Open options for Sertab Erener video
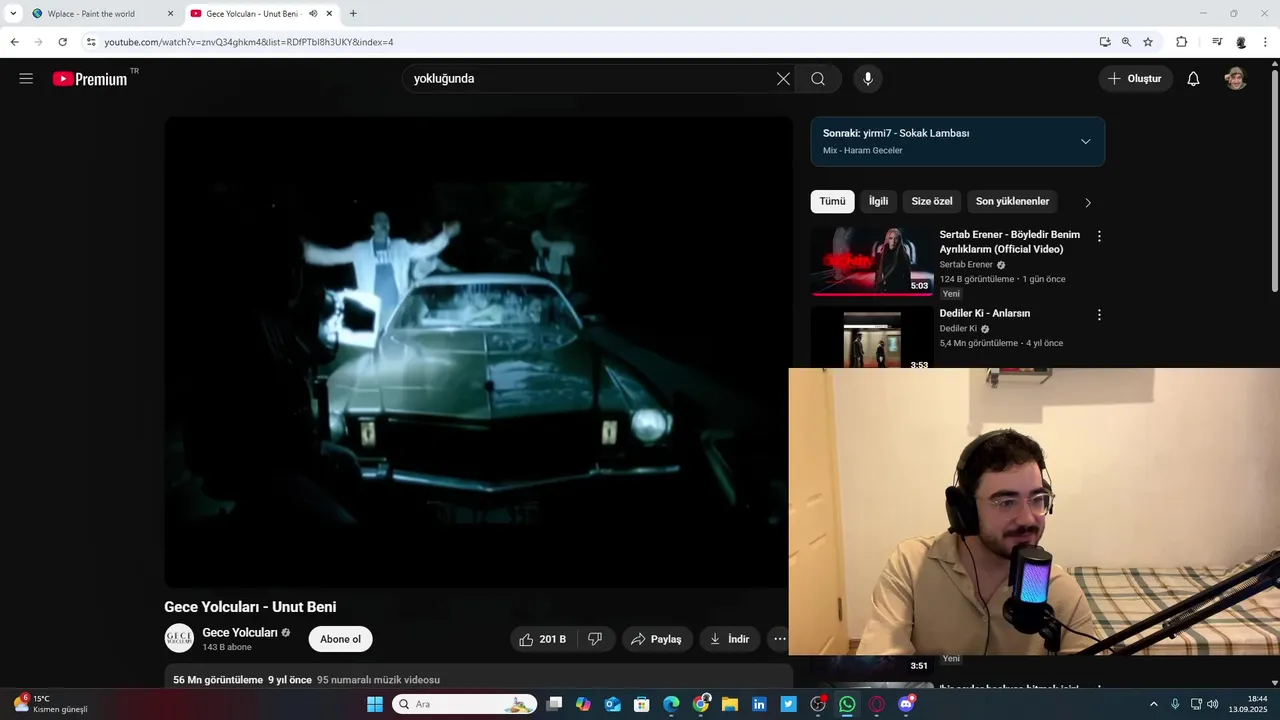1280x720 pixels. click(x=1099, y=236)
